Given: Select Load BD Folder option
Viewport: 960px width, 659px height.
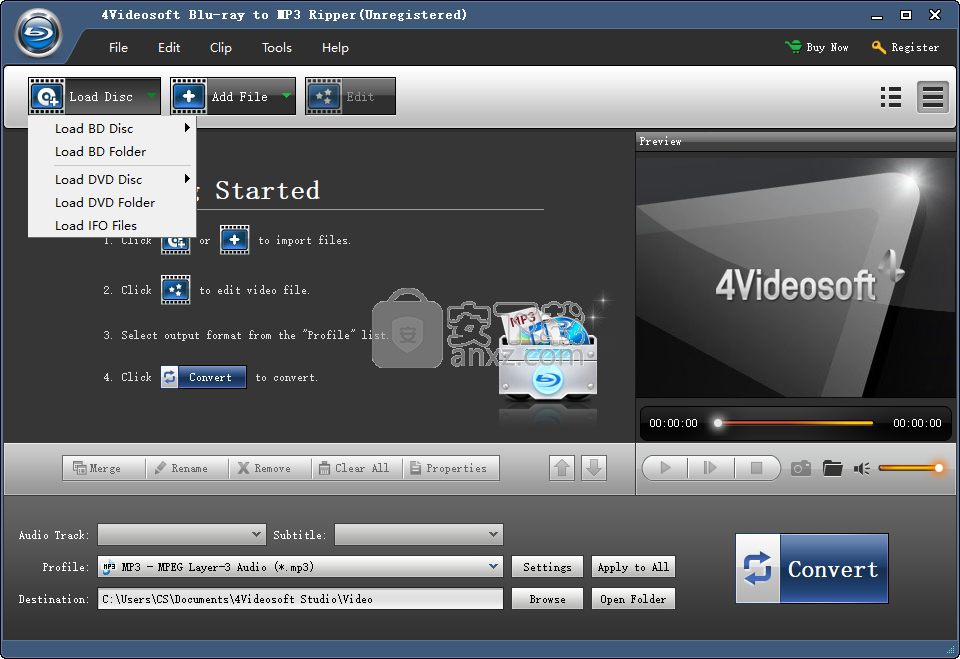Looking at the screenshot, I should (x=112, y=151).
